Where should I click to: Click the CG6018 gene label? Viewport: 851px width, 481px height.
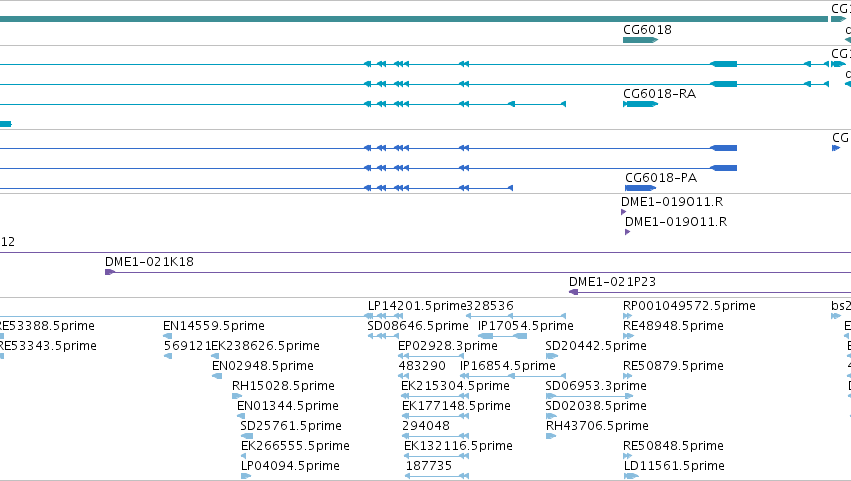tap(647, 30)
